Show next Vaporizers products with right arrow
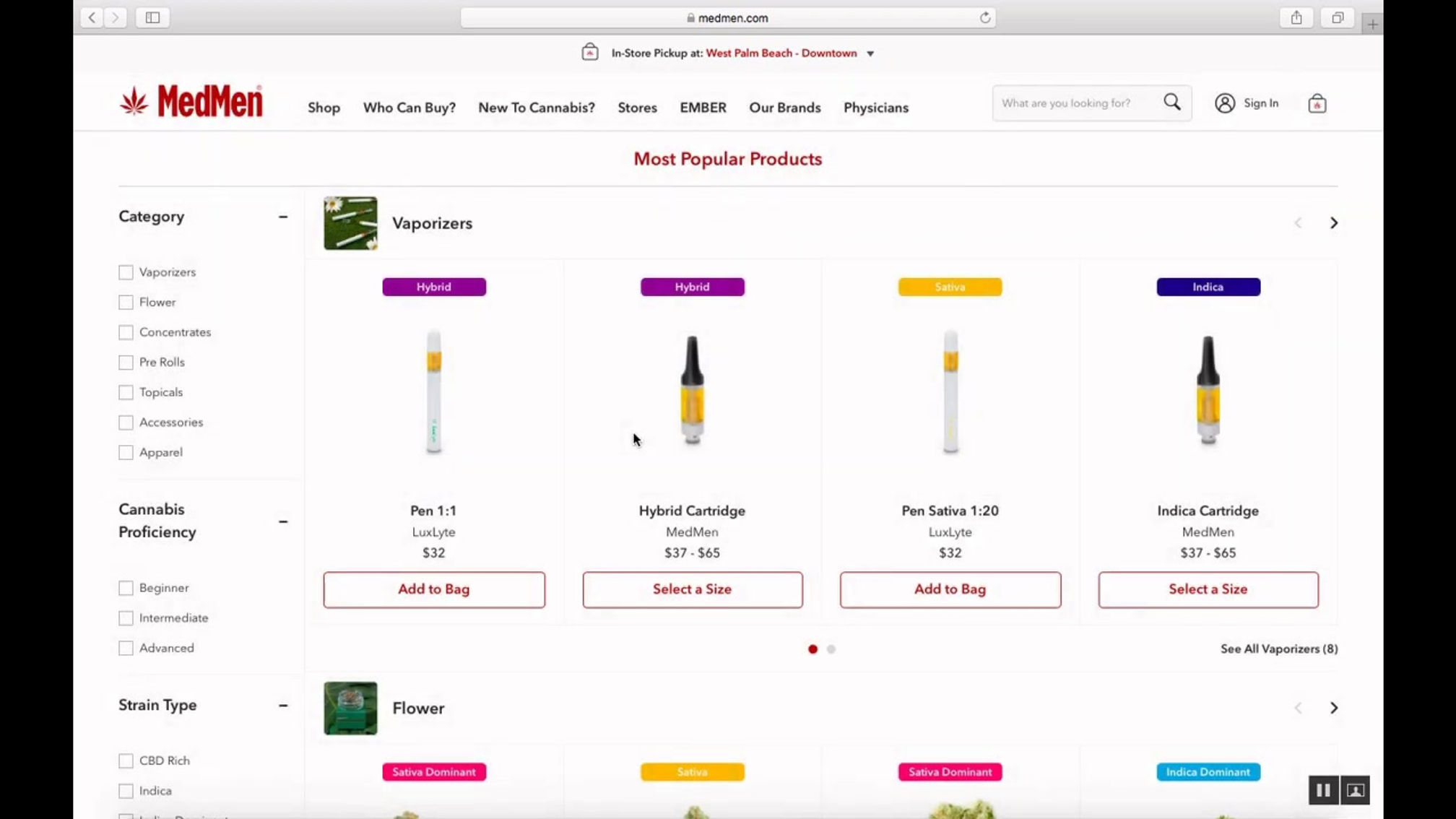 click(1334, 223)
